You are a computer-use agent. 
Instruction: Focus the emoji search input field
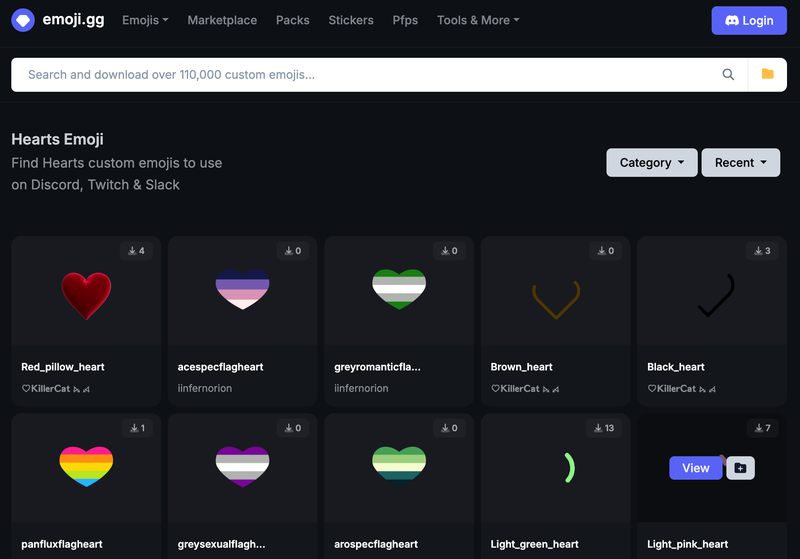tap(367, 74)
